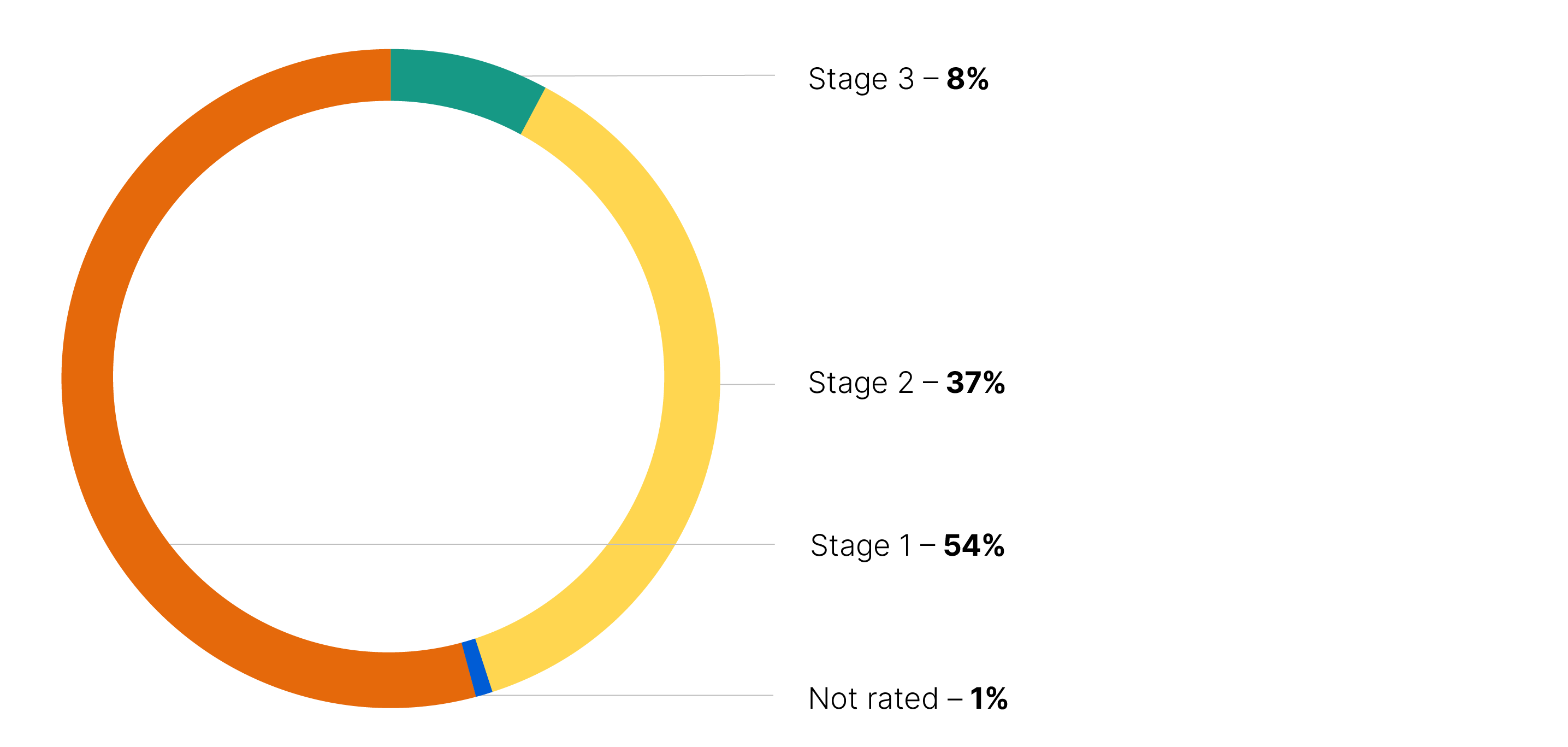The width and height of the screenshot is (1568, 747).
Task: Click the 'Not rated' label text
Action: [x=873, y=698]
